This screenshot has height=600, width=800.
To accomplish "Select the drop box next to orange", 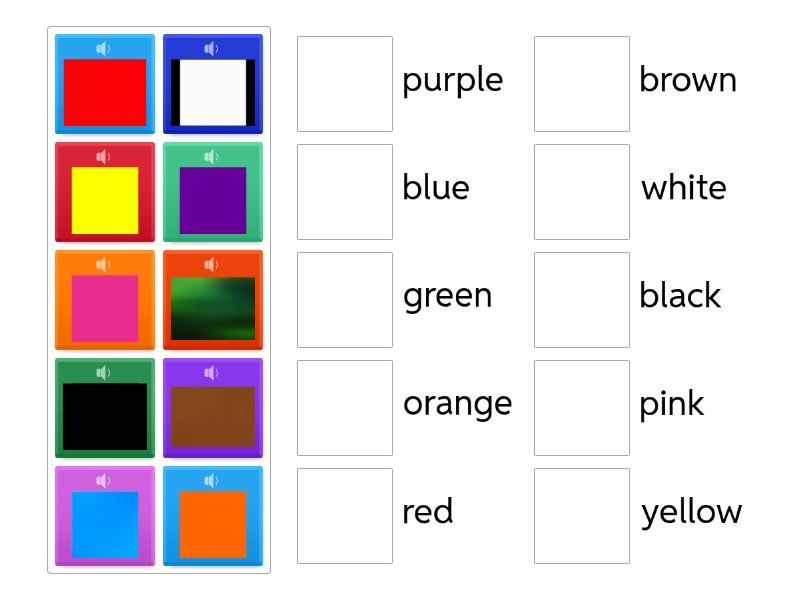I will (345, 408).
